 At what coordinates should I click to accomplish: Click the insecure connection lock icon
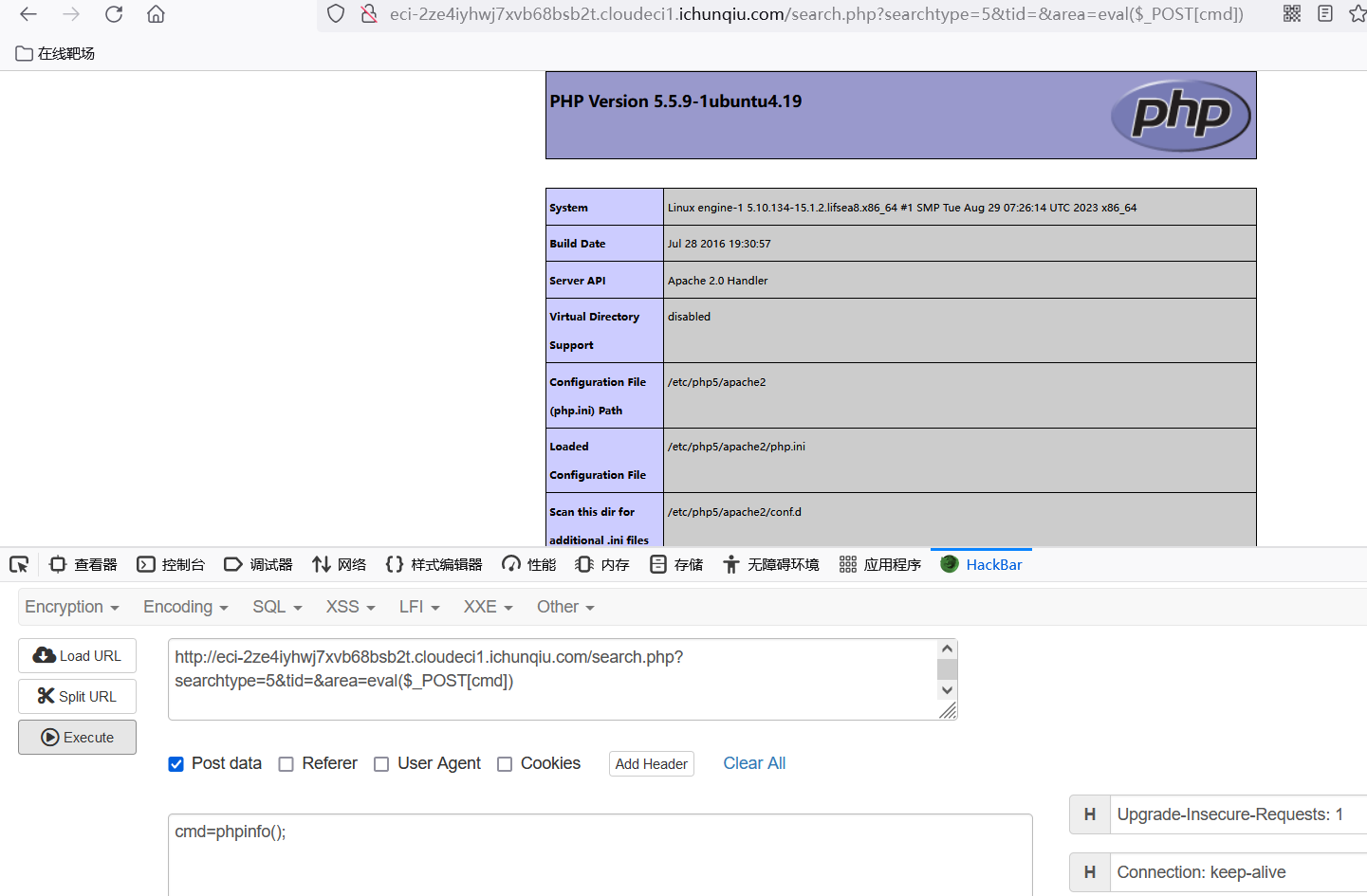tap(369, 14)
